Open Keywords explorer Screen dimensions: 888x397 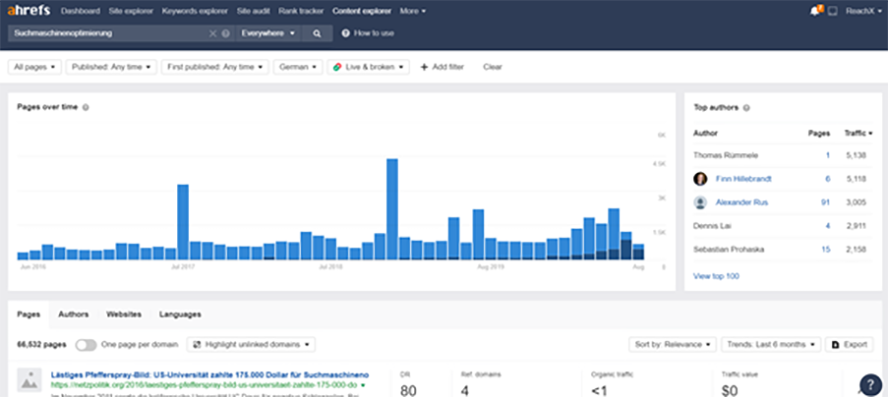point(195,11)
